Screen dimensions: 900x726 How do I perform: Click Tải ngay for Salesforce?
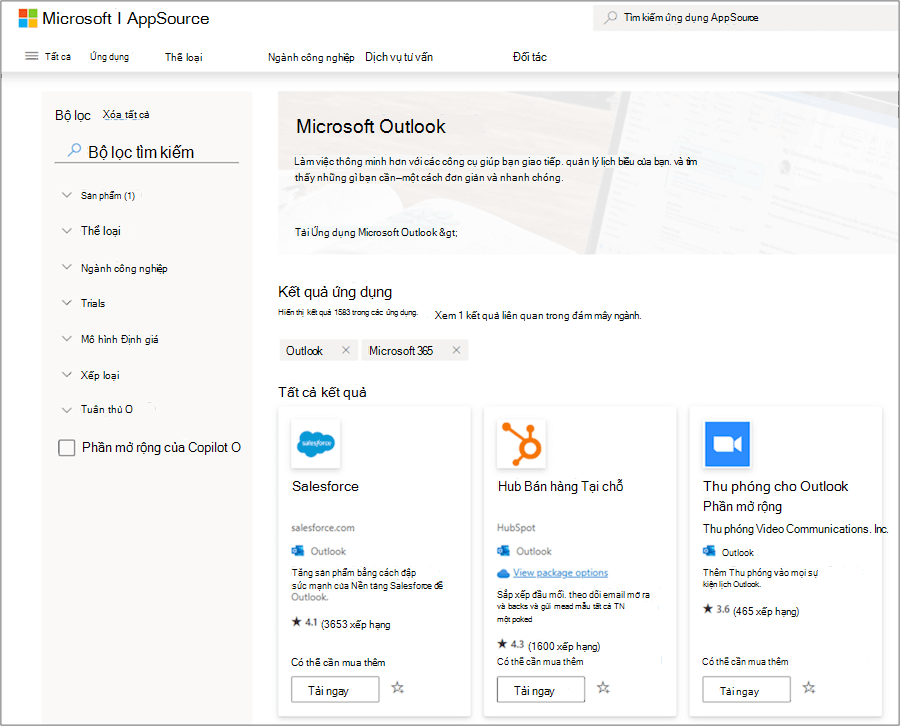335,689
